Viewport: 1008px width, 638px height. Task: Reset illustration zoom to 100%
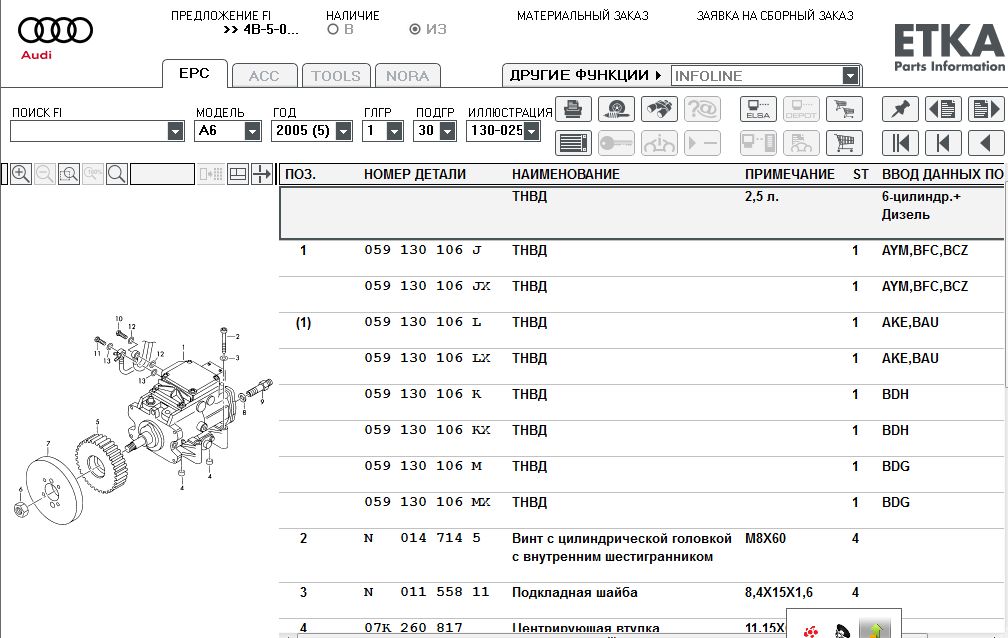(x=93, y=174)
